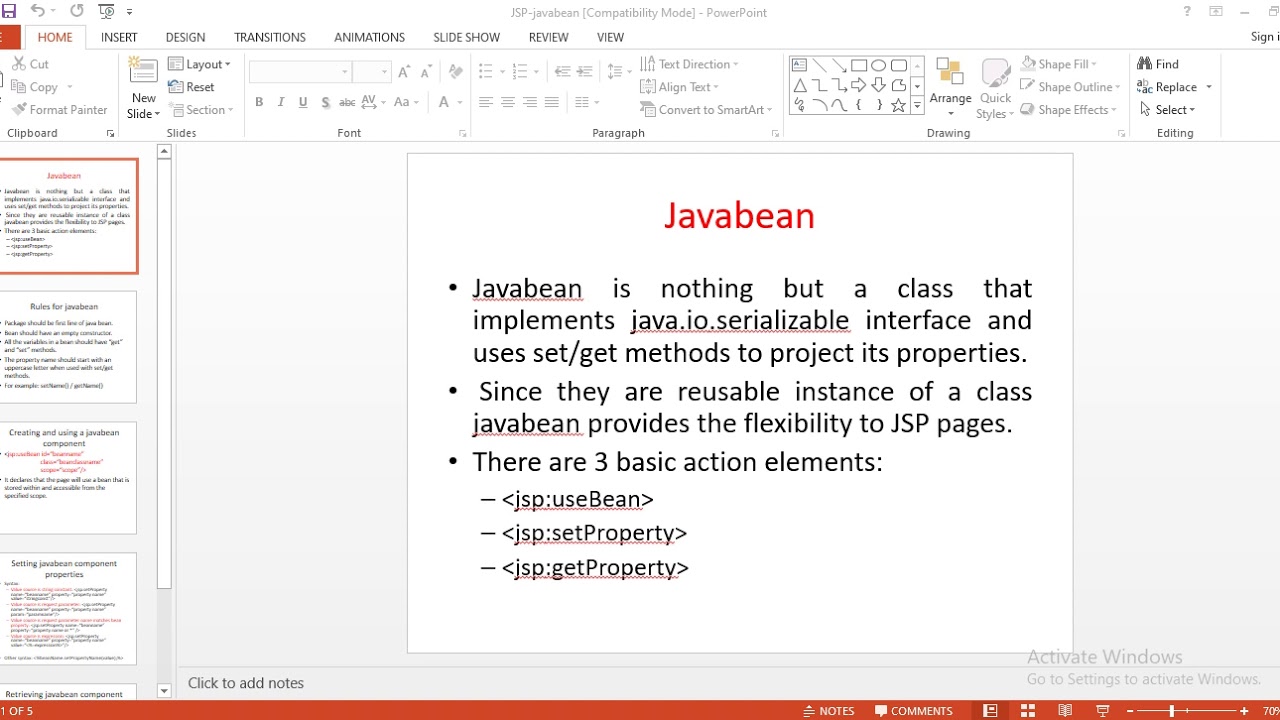1280x720 pixels.
Task: Toggle the NOTES pane button
Action: (828, 711)
